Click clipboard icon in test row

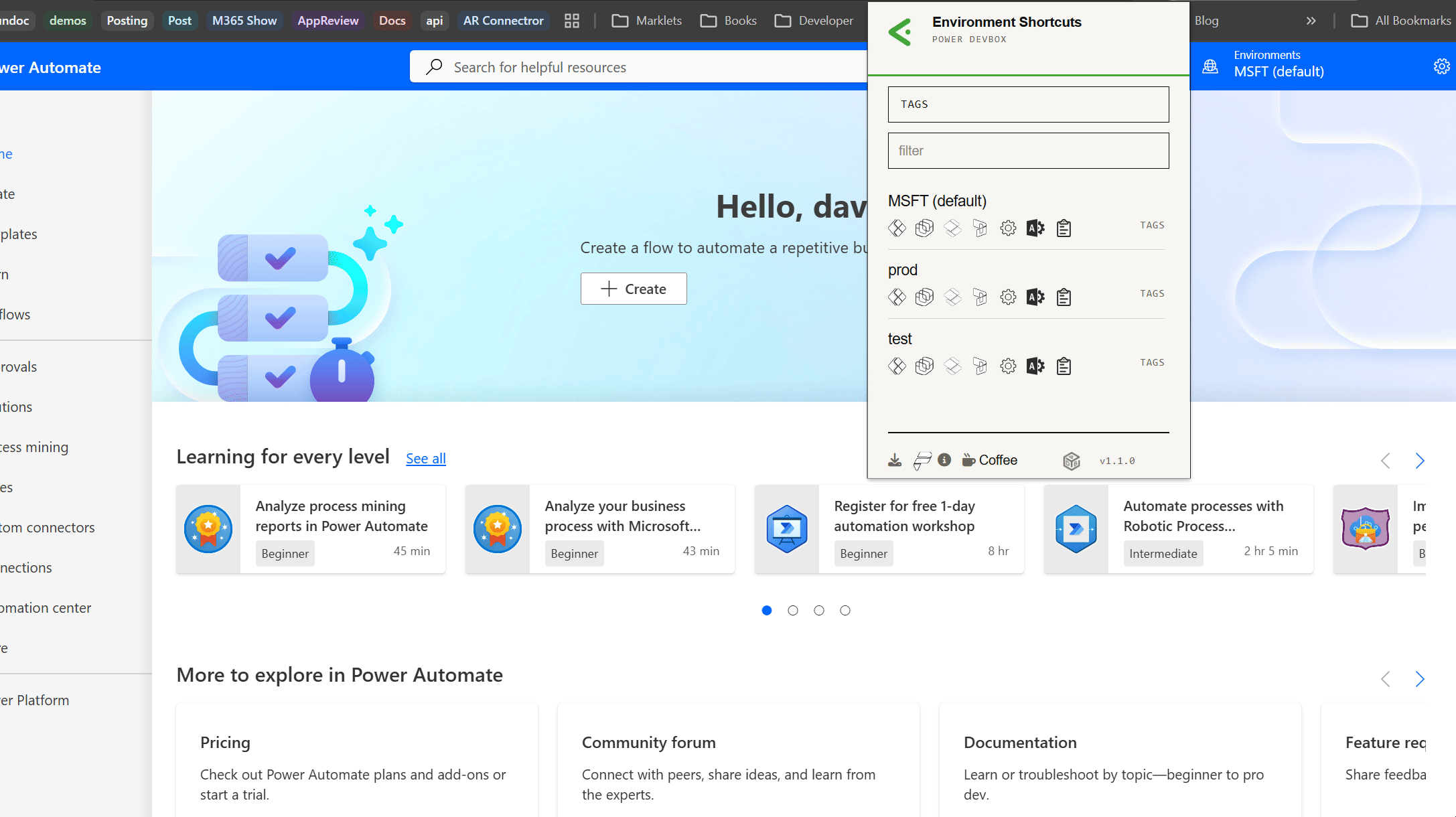(1064, 366)
